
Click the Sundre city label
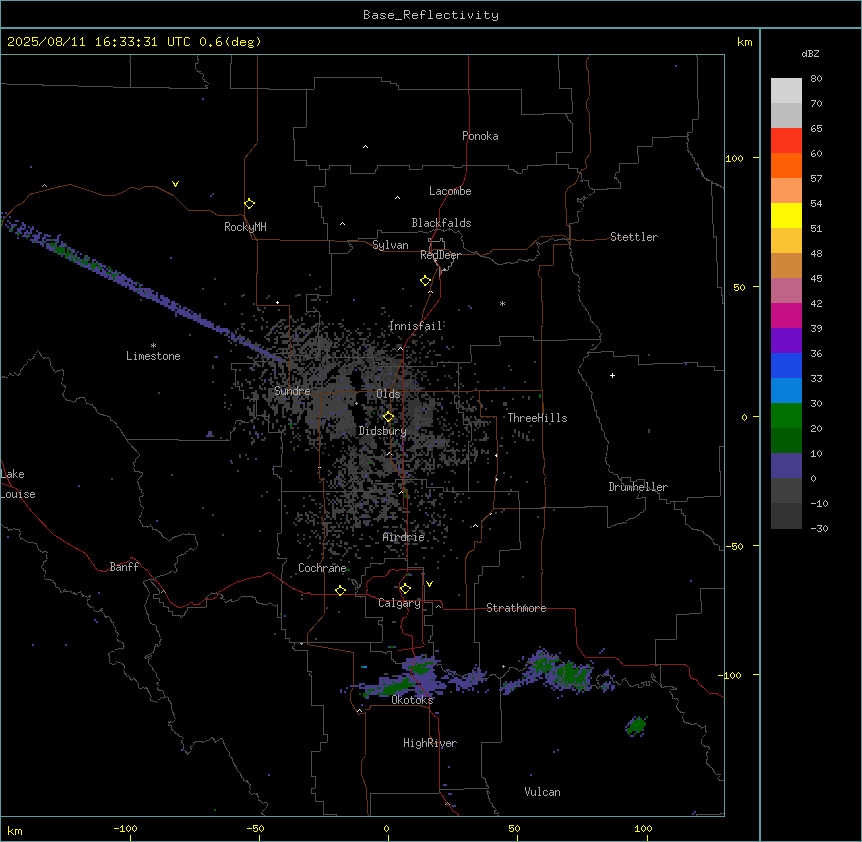292,391
